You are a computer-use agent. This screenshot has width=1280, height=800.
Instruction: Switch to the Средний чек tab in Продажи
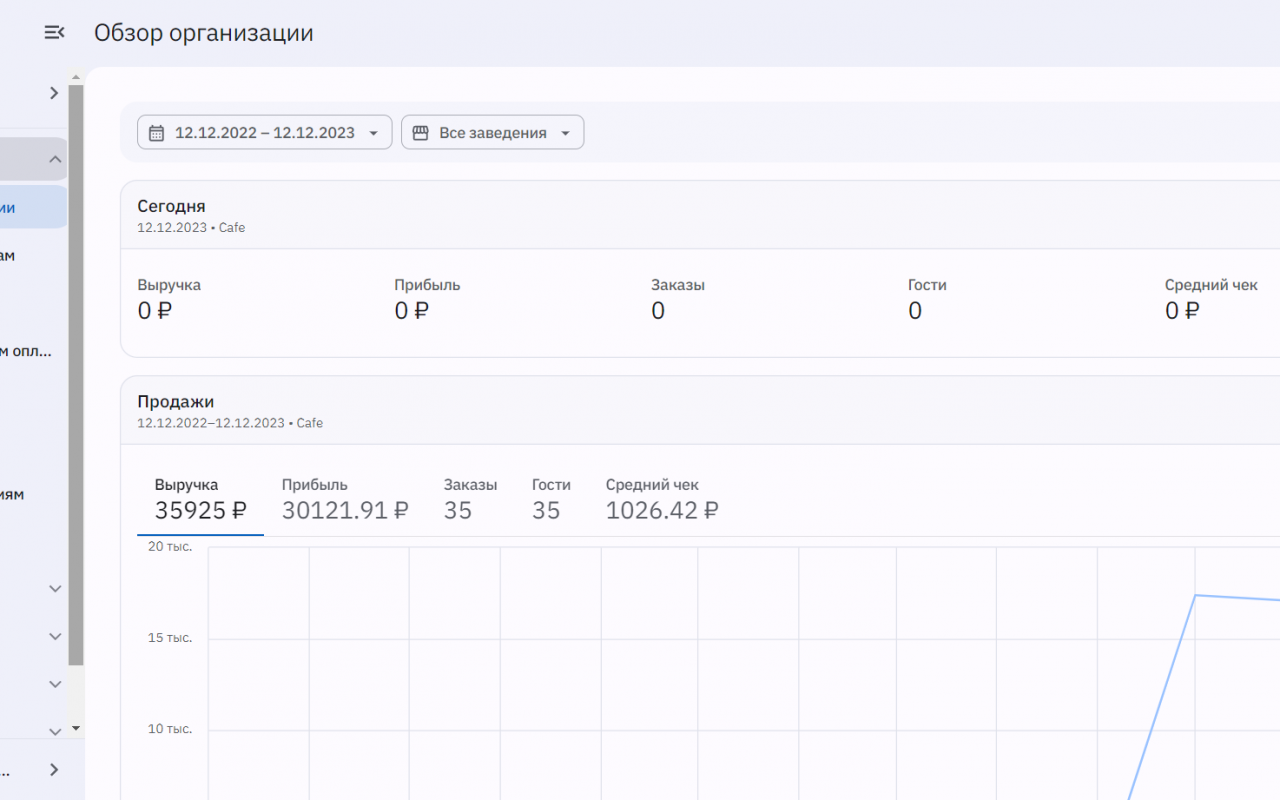tap(662, 499)
